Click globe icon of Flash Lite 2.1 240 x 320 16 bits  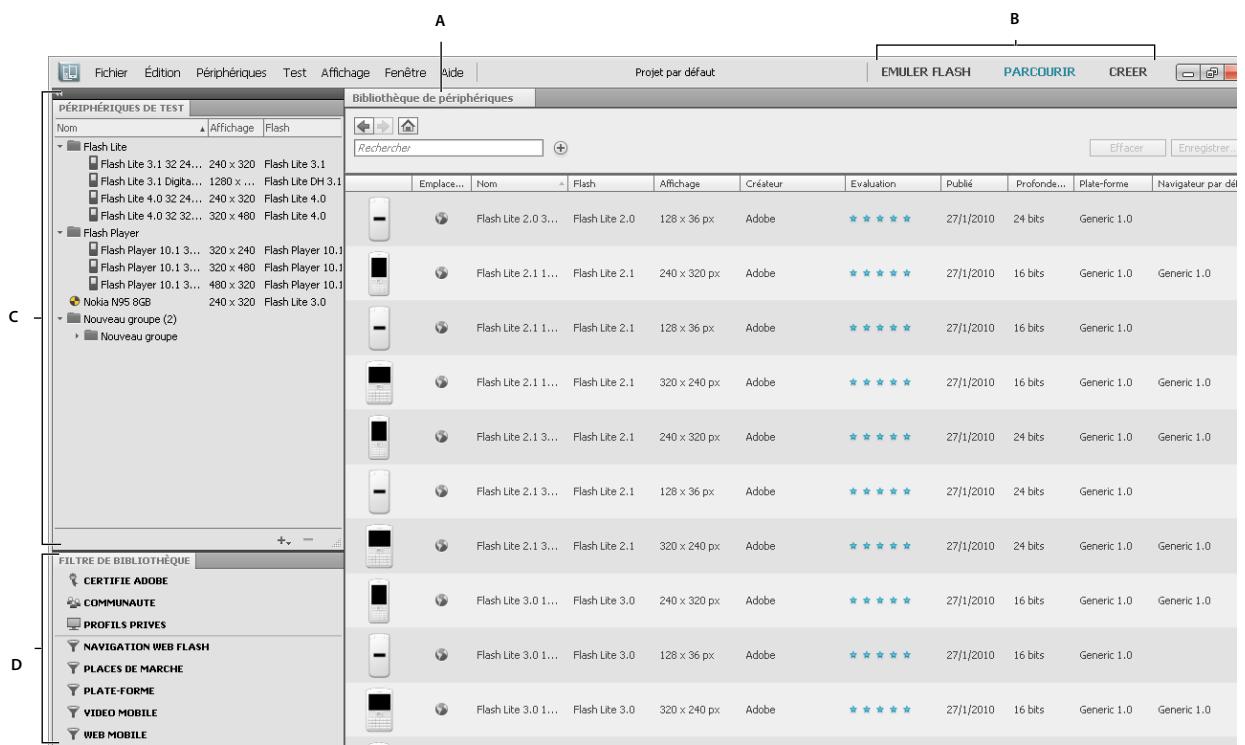pyautogui.click(x=440, y=273)
